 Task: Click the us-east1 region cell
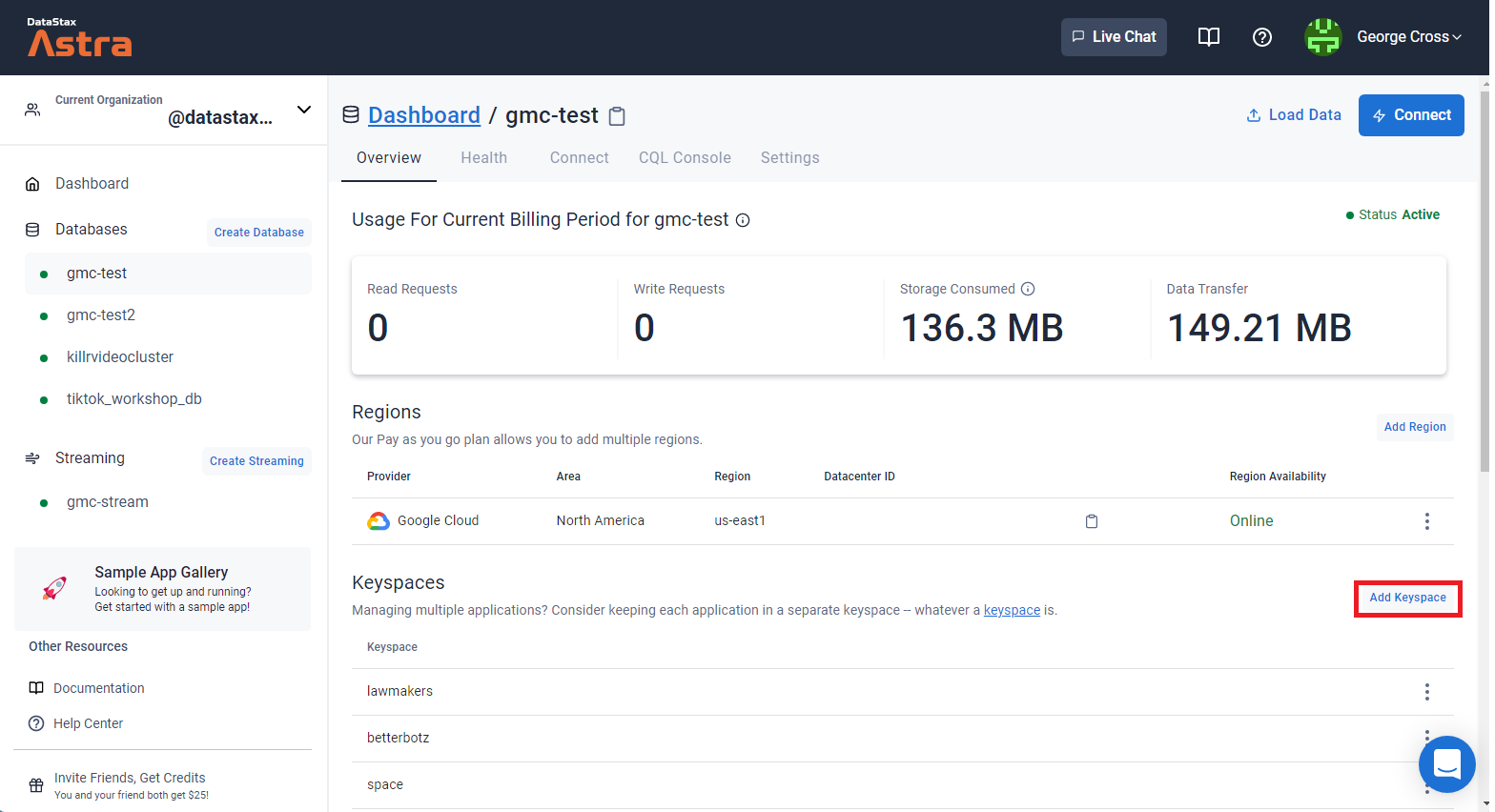tap(740, 521)
